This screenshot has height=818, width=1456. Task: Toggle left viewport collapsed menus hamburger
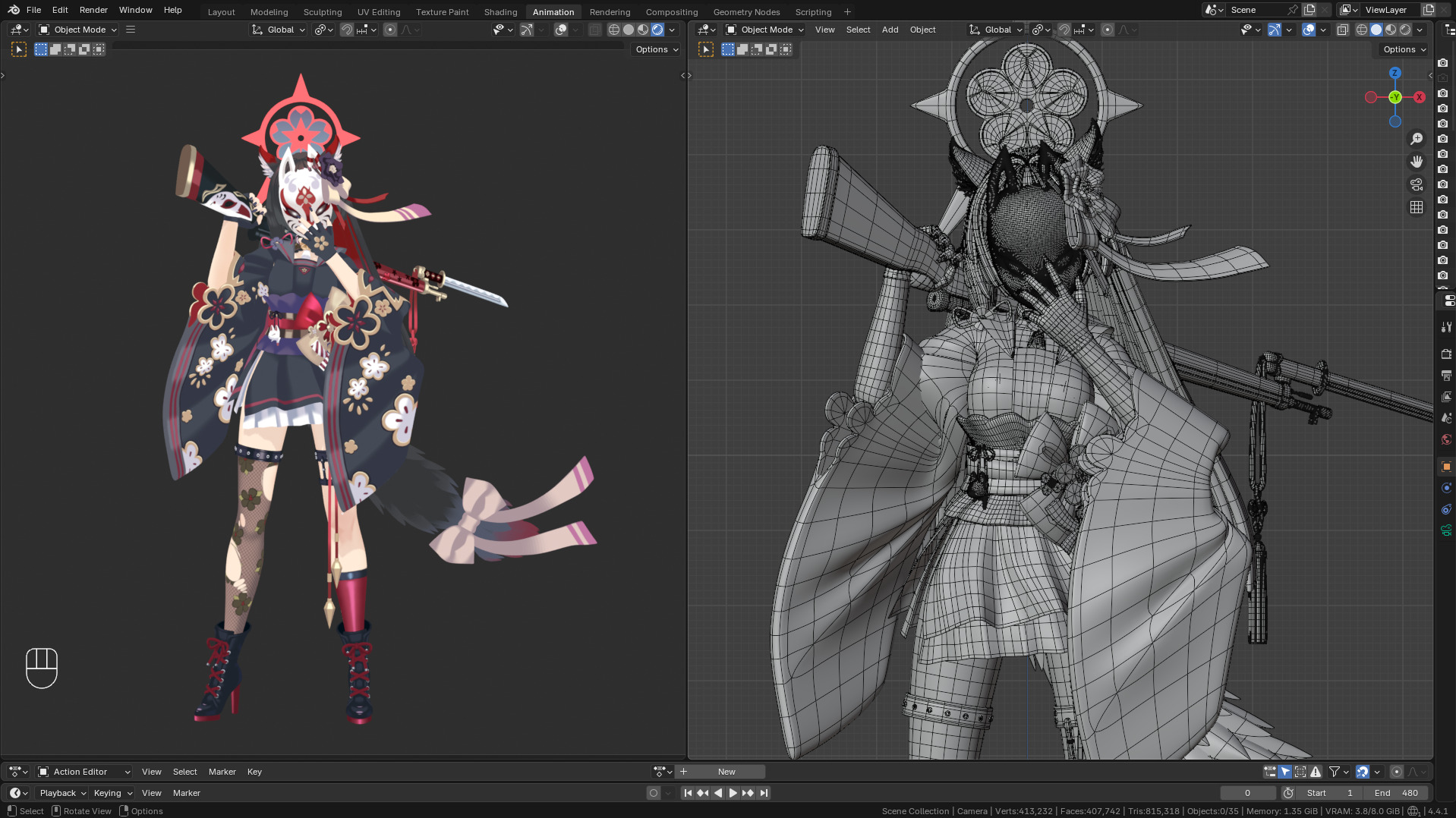pos(131,30)
